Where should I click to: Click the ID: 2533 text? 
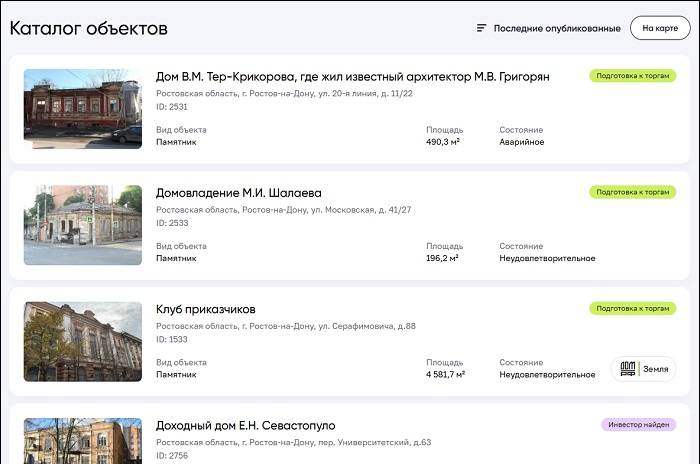(172, 223)
